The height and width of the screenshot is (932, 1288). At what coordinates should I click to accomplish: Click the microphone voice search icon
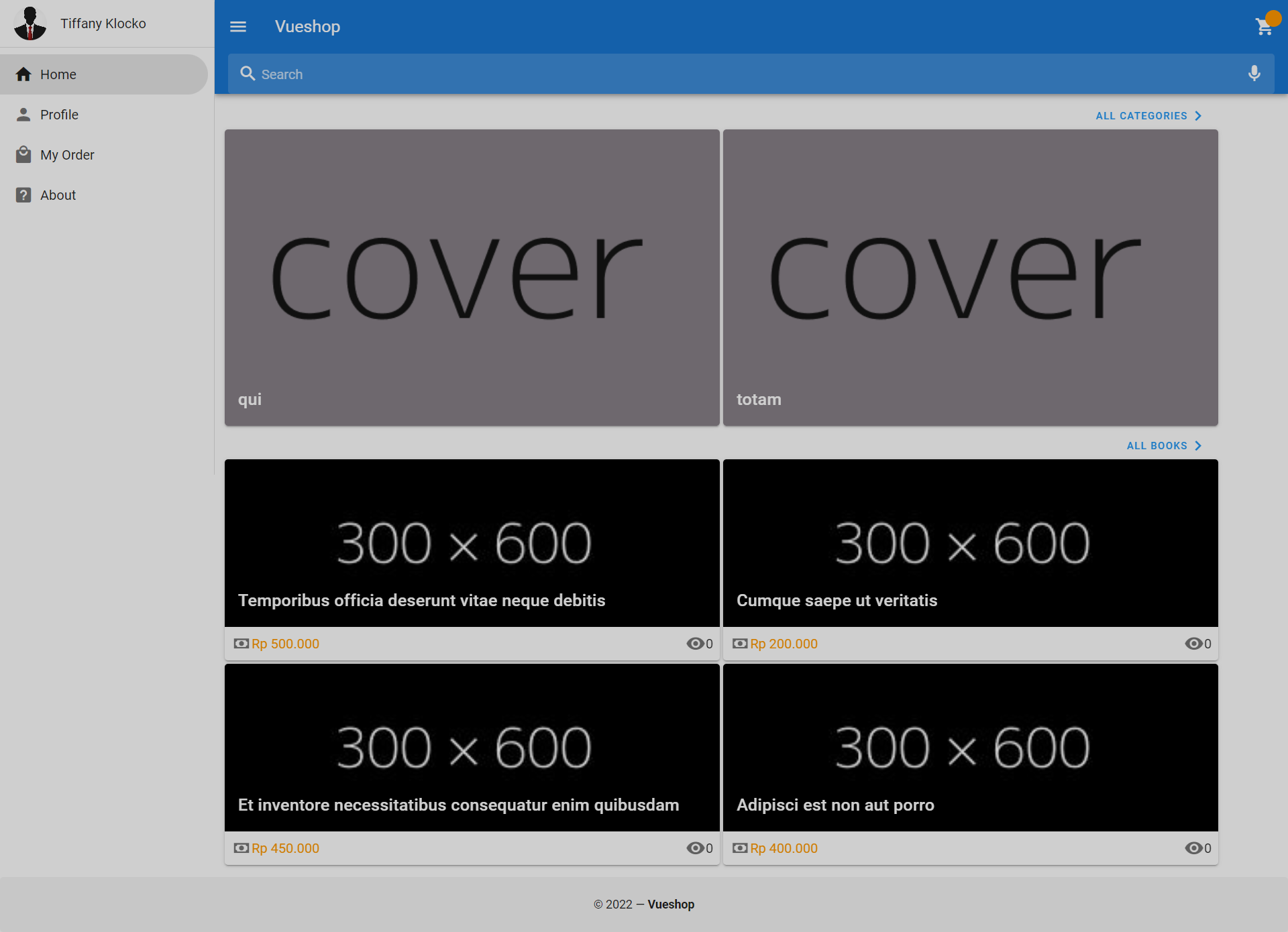tap(1254, 74)
